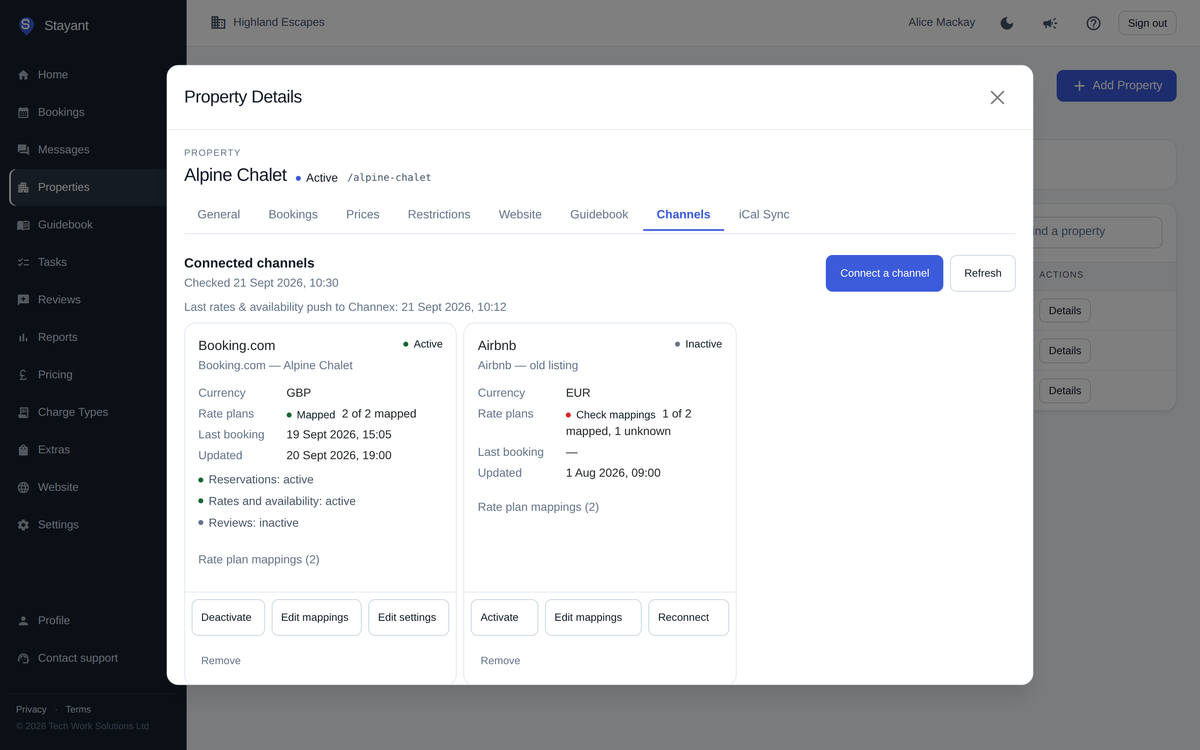Click the Alpine Chalet property title
The width and height of the screenshot is (1200, 750).
tap(235, 175)
